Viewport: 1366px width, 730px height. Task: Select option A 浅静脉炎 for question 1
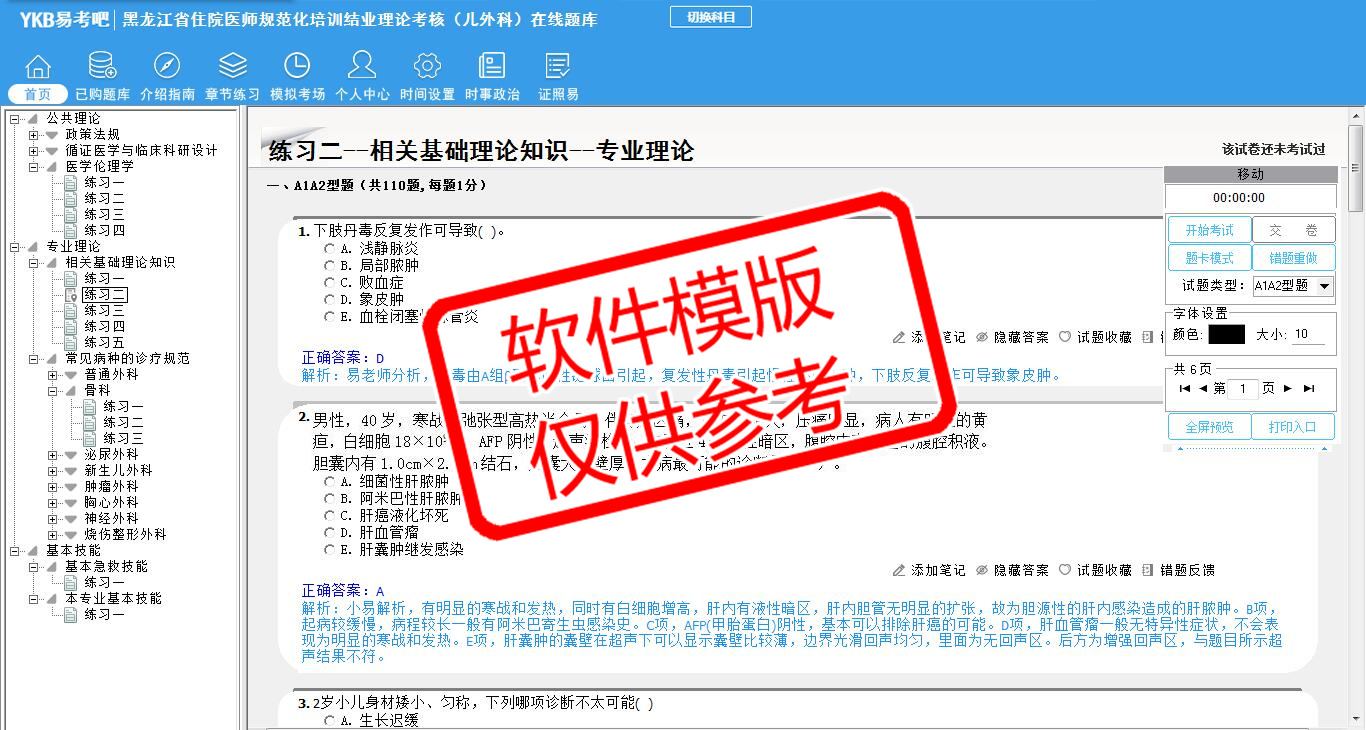point(329,248)
